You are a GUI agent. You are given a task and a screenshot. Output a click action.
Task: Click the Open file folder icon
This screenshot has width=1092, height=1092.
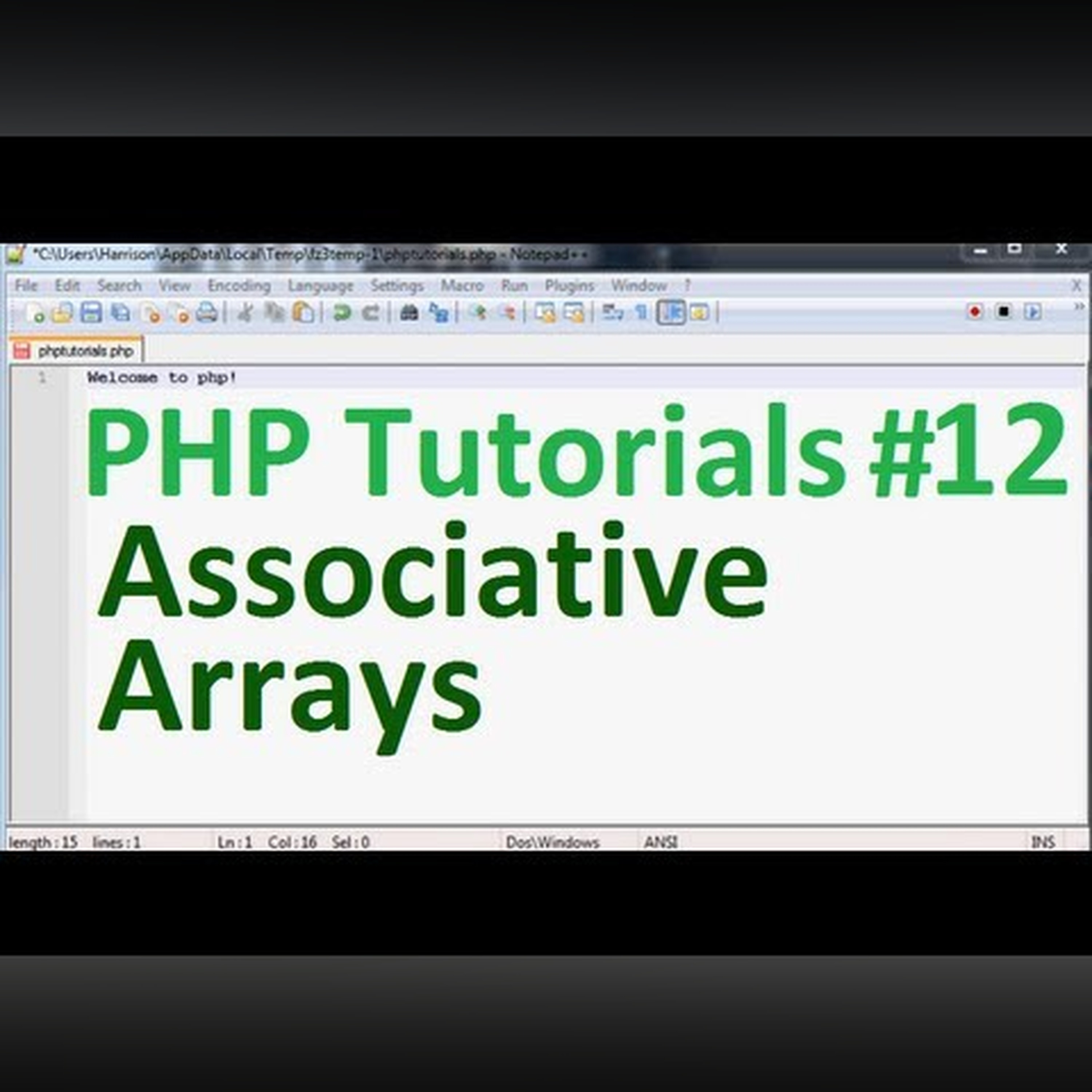(x=62, y=313)
